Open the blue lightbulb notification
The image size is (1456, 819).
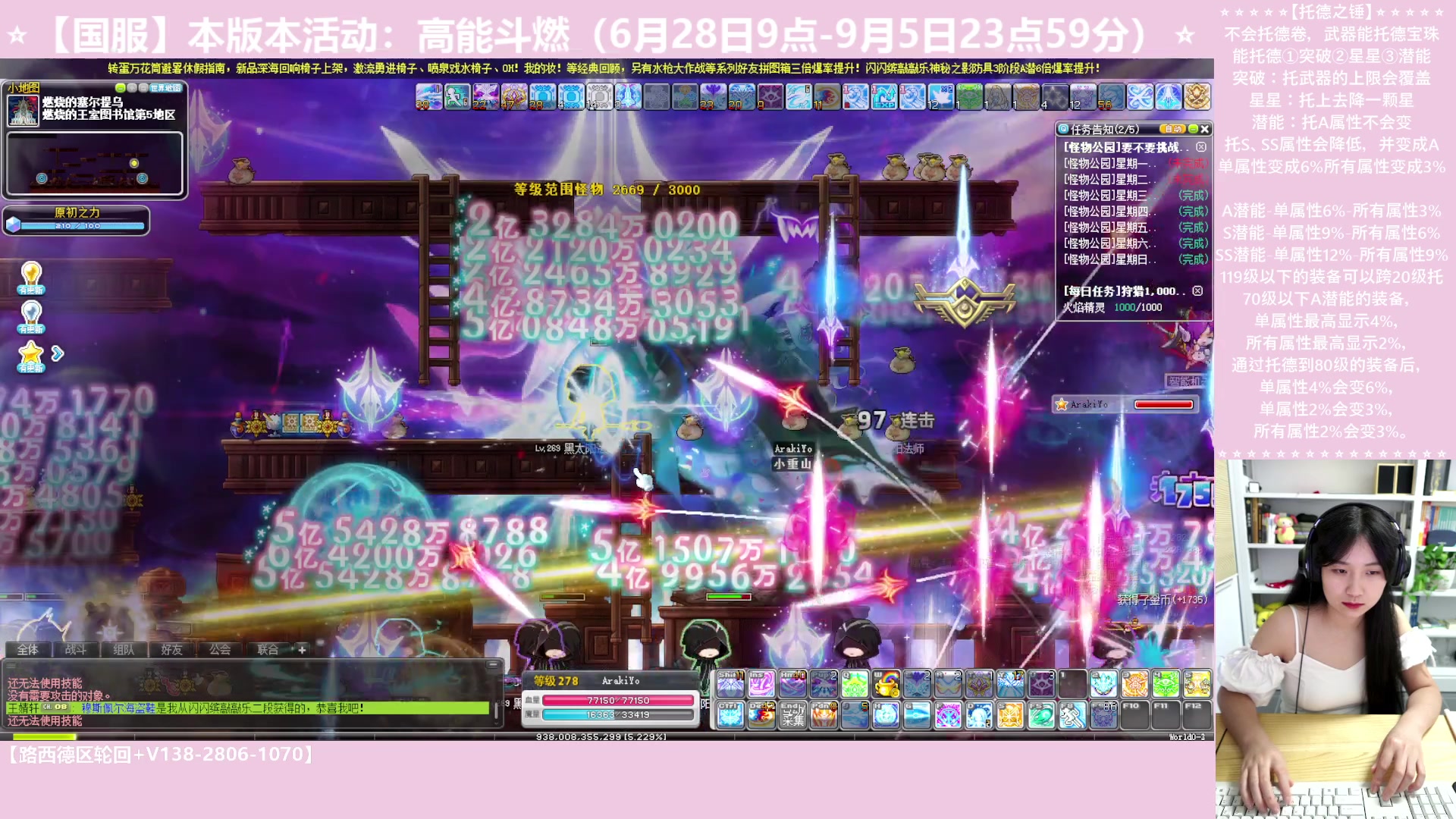tap(31, 316)
